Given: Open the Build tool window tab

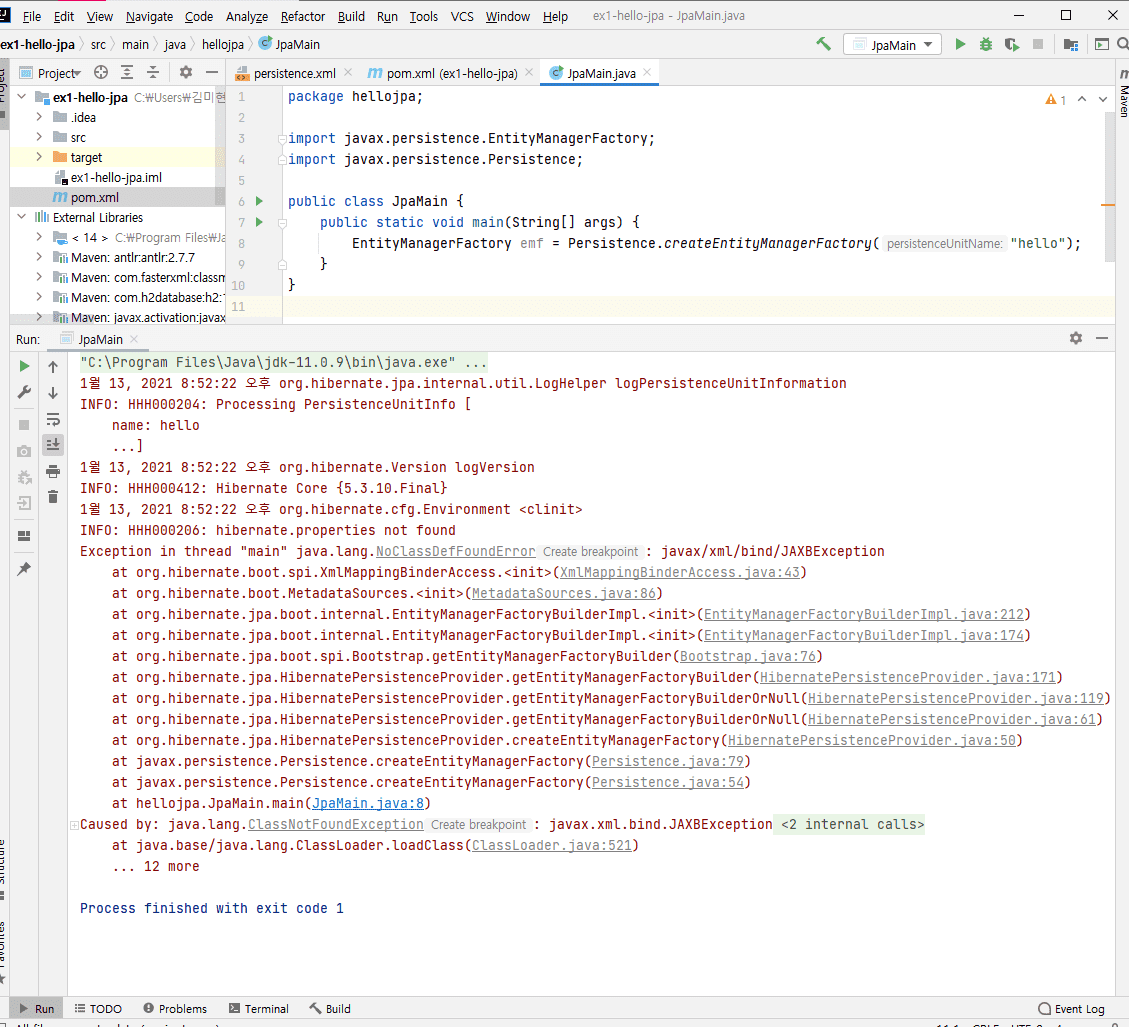Looking at the screenshot, I should [330, 1008].
